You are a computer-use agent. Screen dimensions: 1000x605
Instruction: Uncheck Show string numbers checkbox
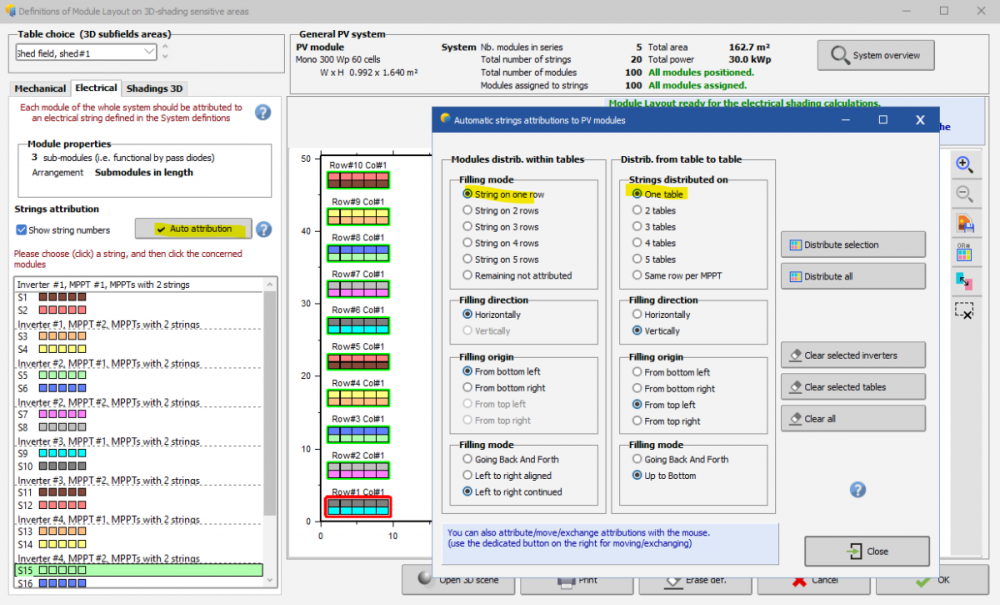click(22, 230)
